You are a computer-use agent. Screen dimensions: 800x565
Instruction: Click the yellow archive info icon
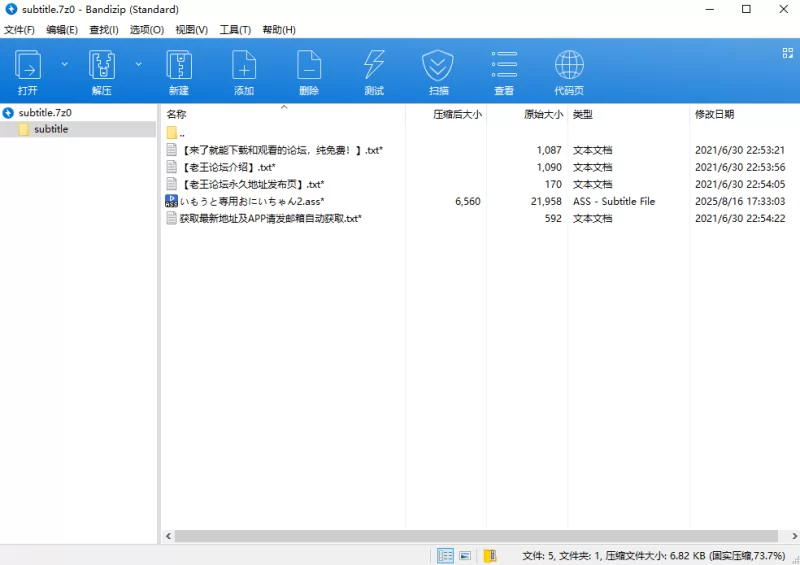point(490,555)
